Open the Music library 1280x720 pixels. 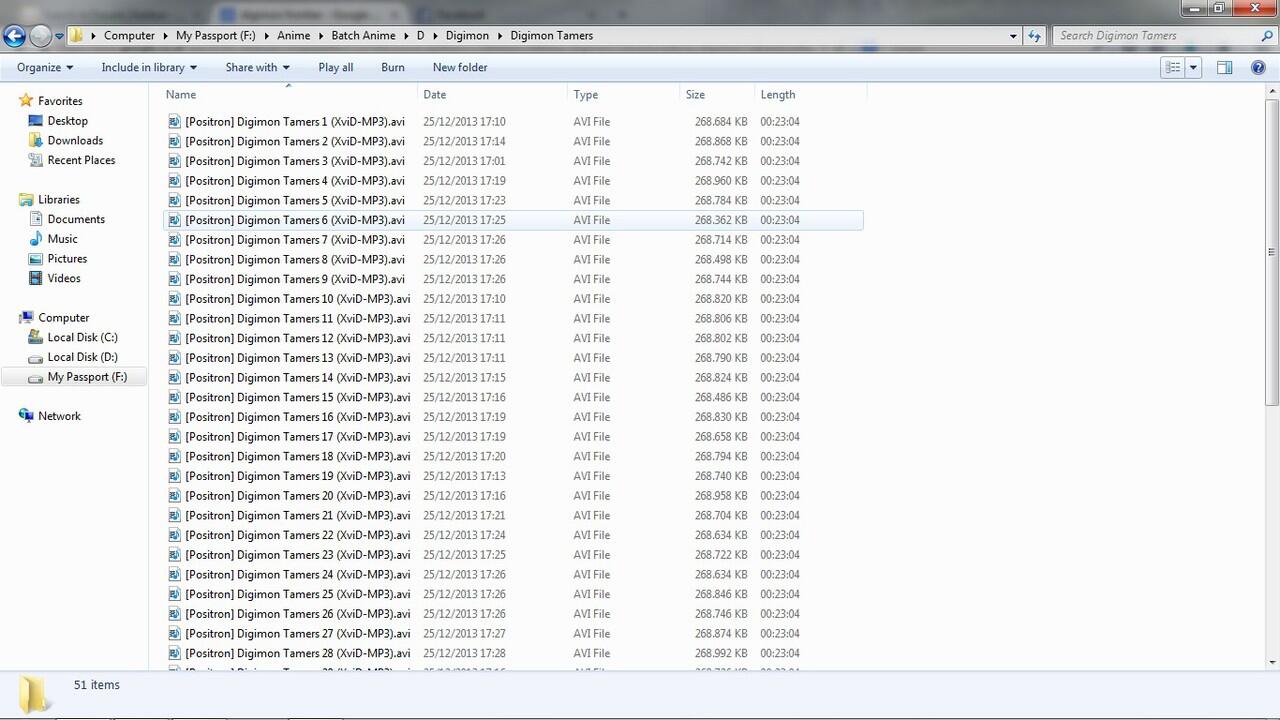62,239
